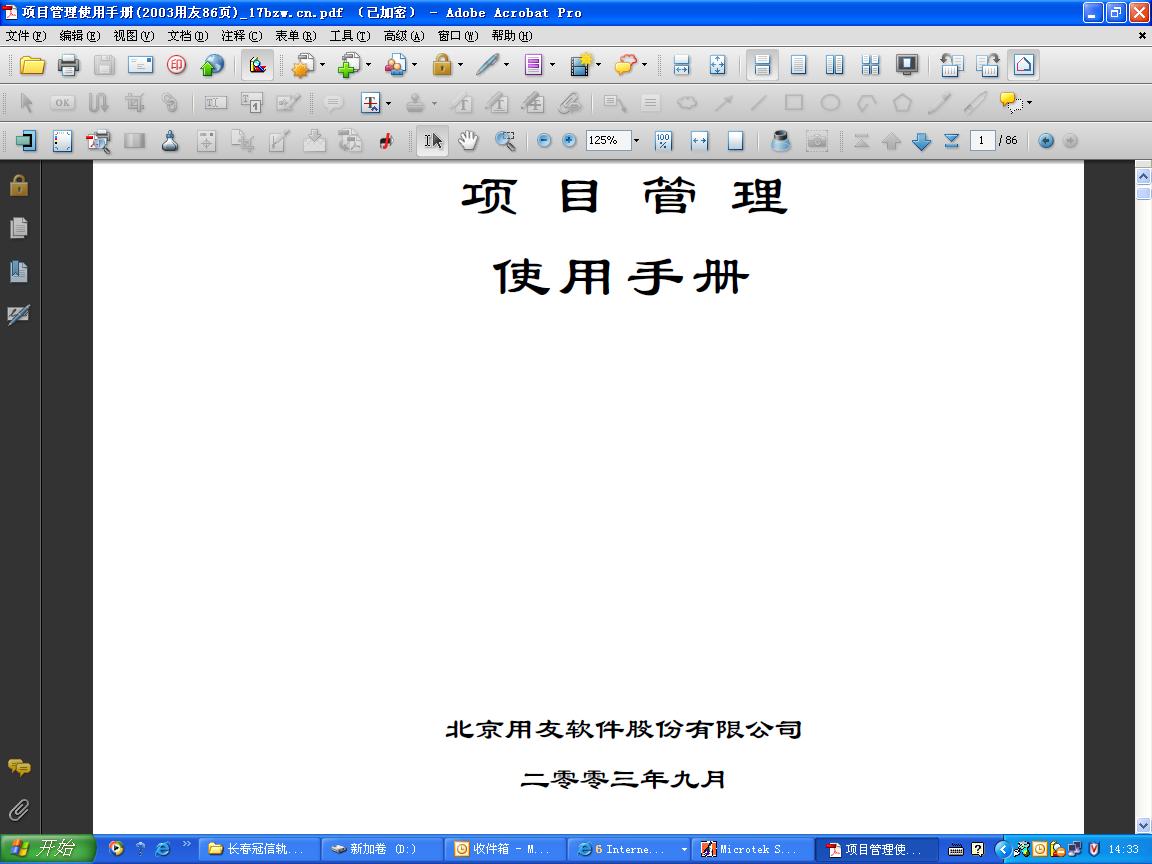Click the red 印 seal icon
The image size is (1152, 864).
[x=176, y=65]
